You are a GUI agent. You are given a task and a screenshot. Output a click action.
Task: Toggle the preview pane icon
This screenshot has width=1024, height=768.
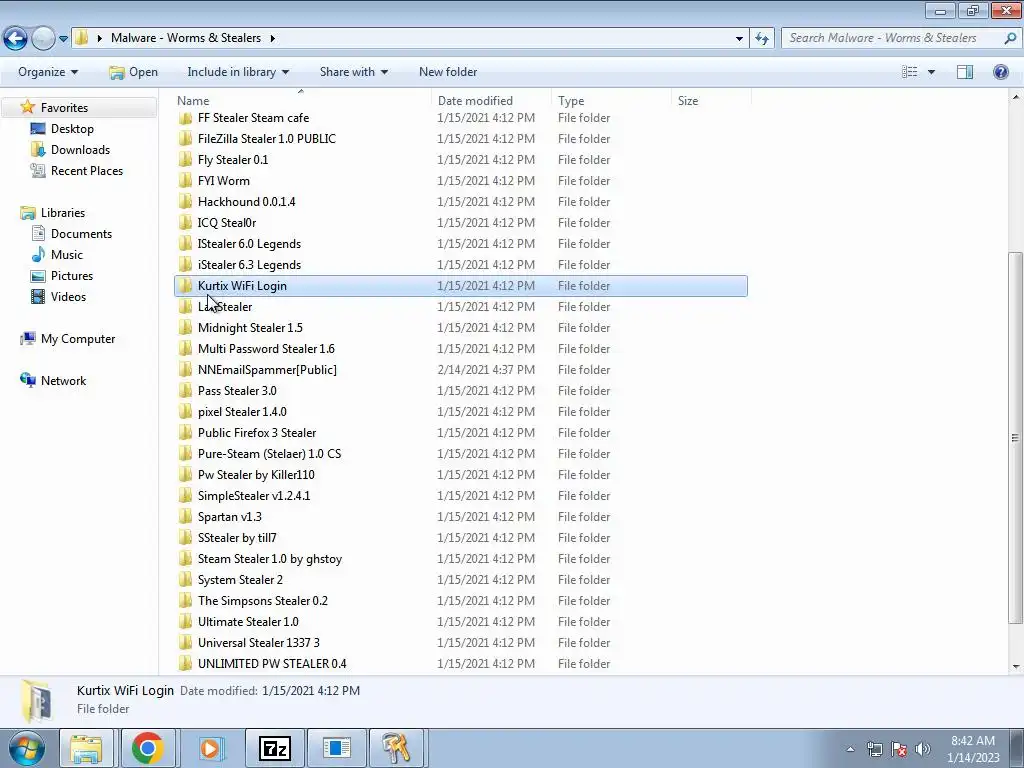[x=965, y=72]
